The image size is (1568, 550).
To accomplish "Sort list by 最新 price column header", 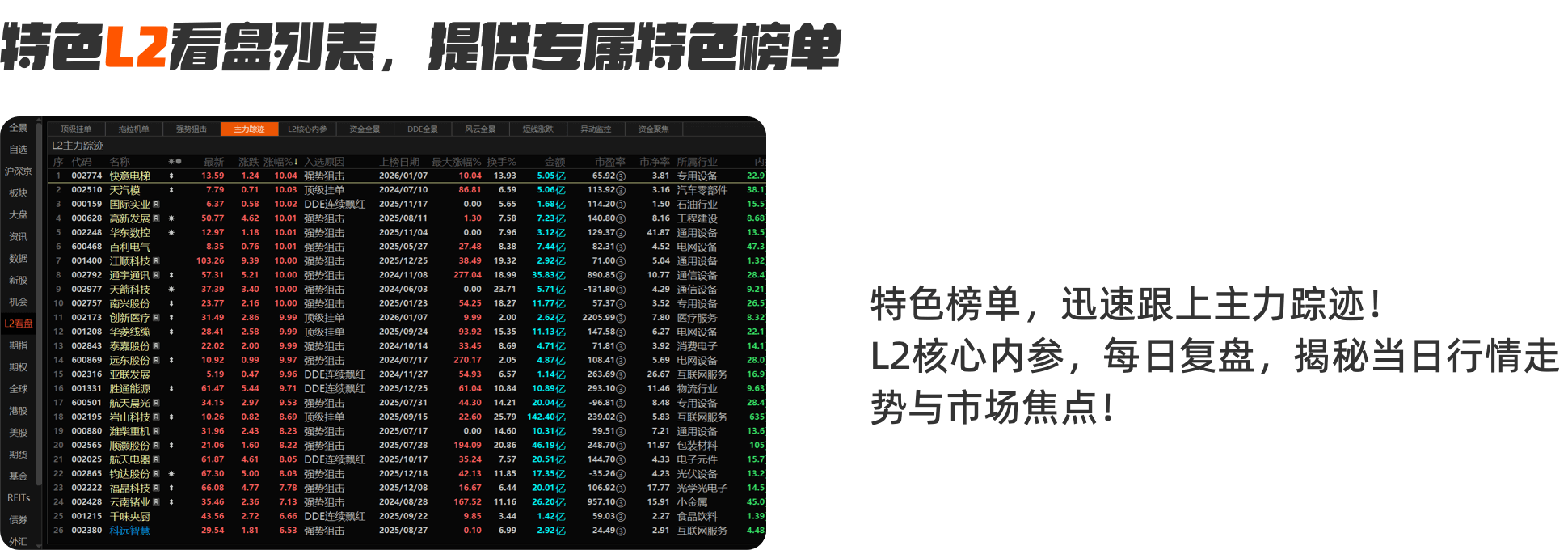I will tap(213, 162).
